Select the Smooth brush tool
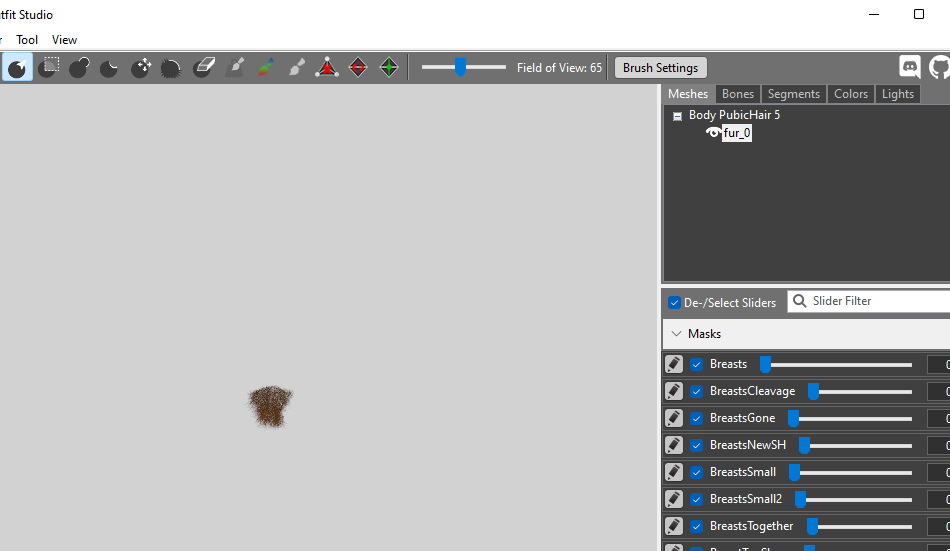The width and height of the screenshot is (950, 551). (x=171, y=67)
